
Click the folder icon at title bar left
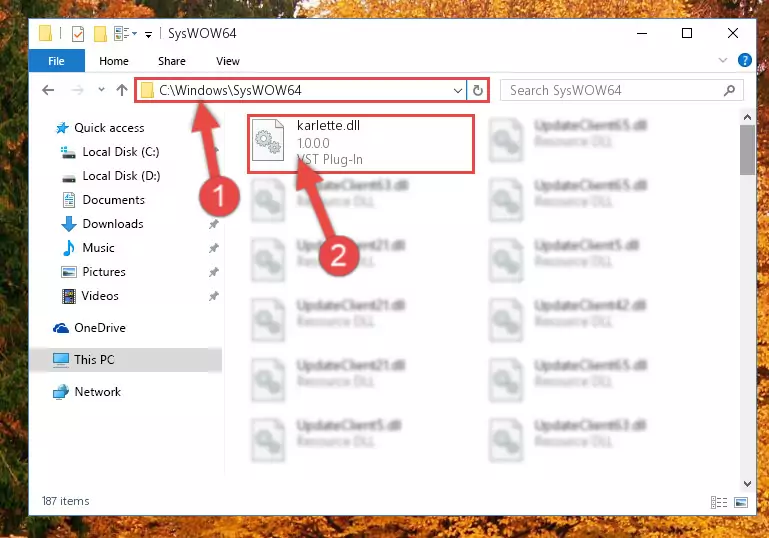45,33
